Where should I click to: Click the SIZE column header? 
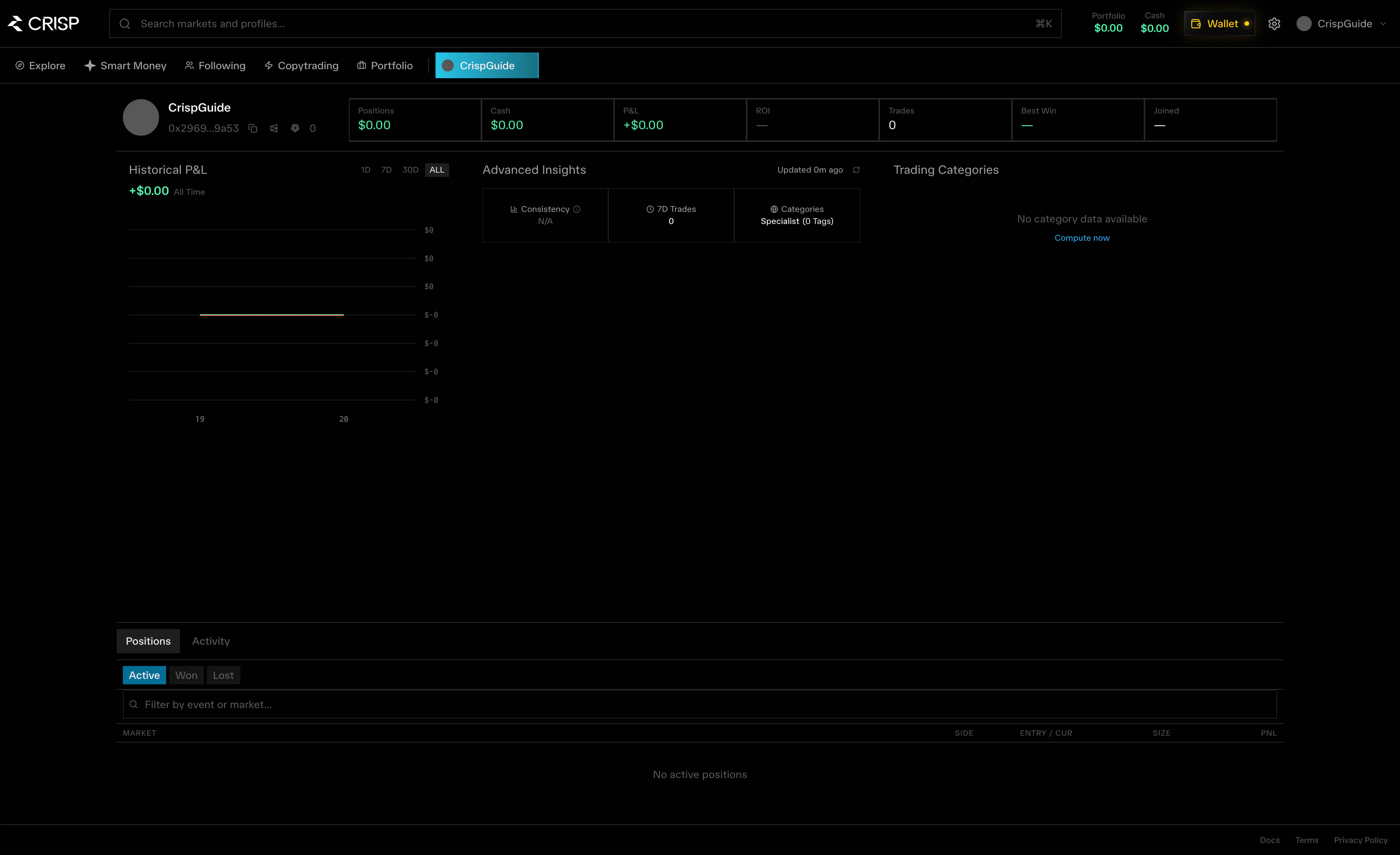pos(1161,733)
